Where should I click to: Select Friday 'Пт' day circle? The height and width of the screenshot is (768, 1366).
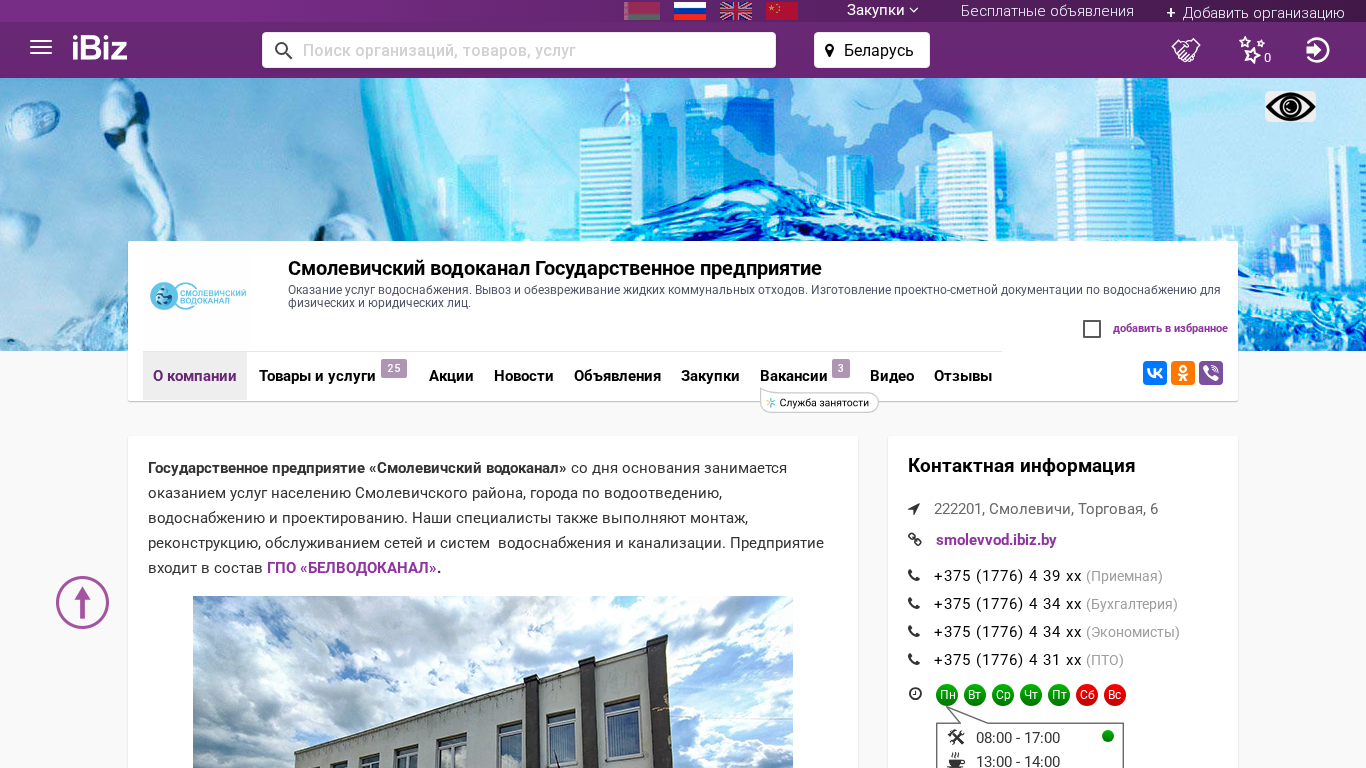pyautogui.click(x=1059, y=695)
